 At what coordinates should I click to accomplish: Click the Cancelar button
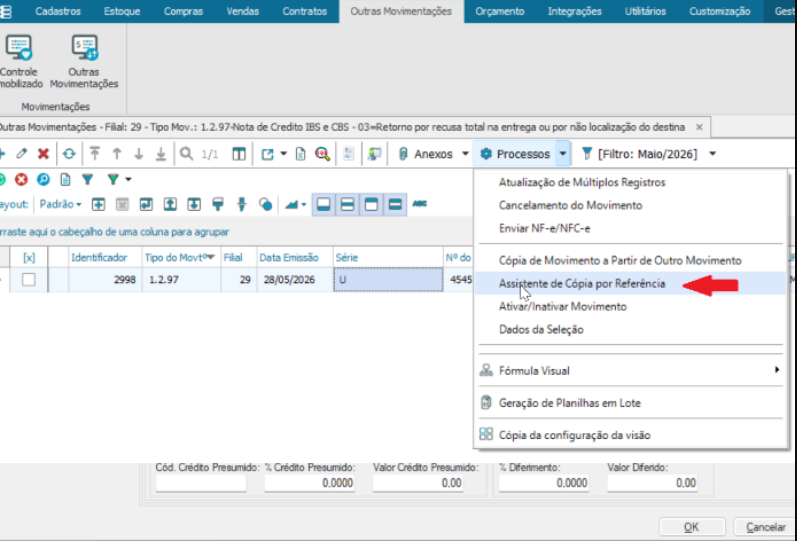click(x=765, y=527)
